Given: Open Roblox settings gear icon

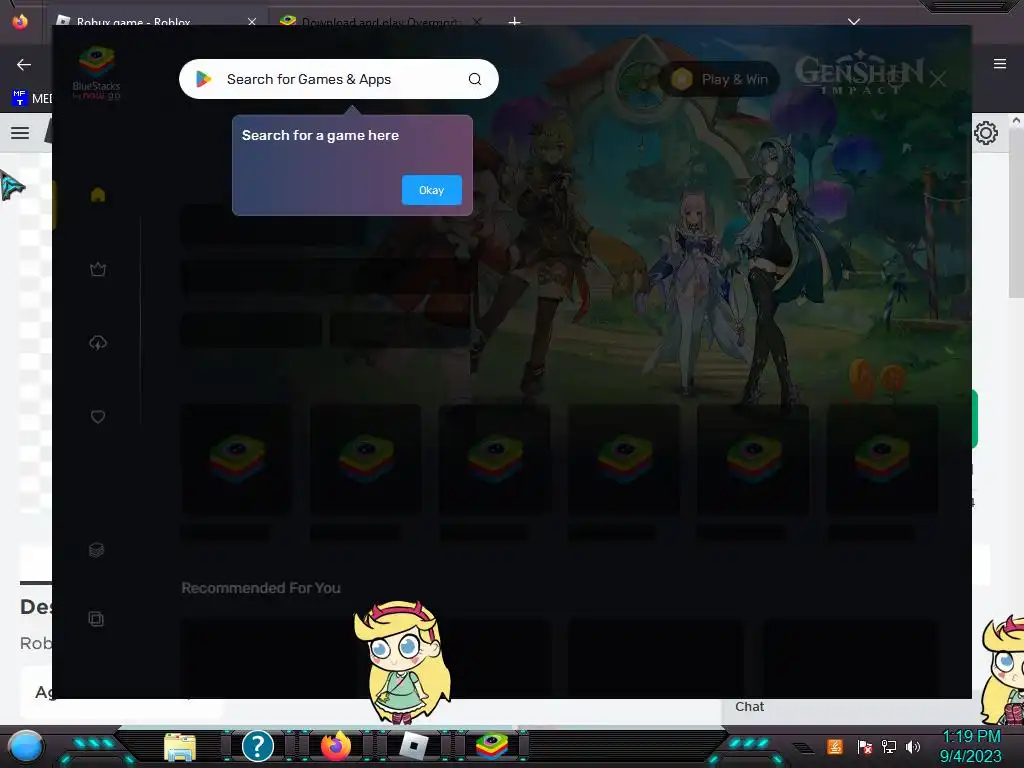Looking at the screenshot, I should tap(986, 133).
